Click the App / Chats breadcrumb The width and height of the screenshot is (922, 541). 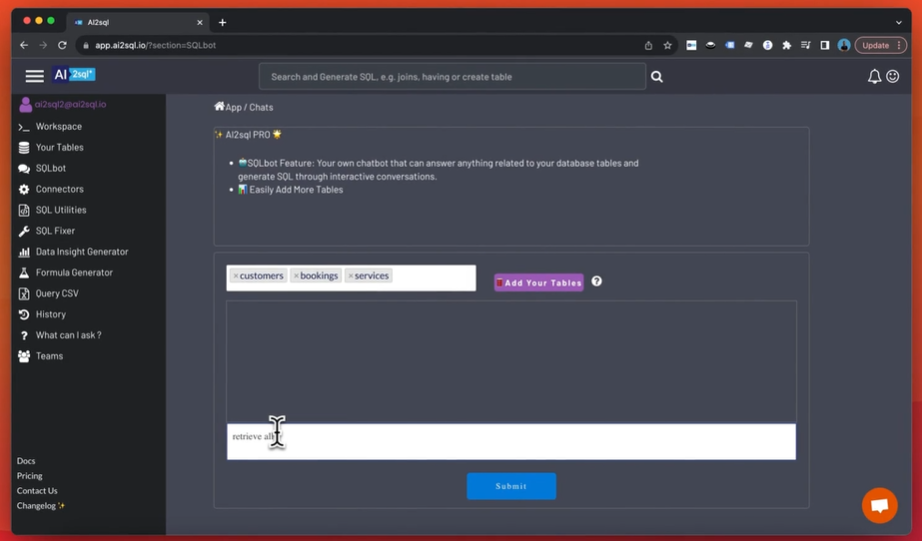[249, 108]
